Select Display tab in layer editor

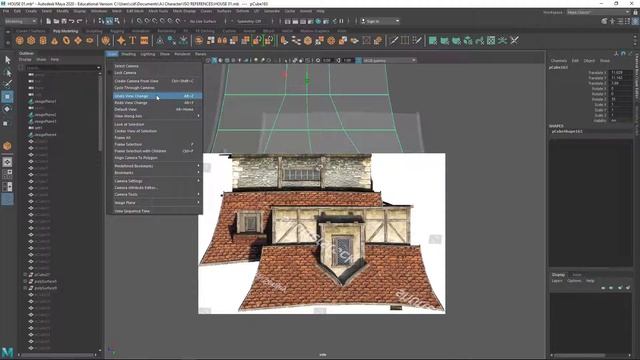coord(558,275)
